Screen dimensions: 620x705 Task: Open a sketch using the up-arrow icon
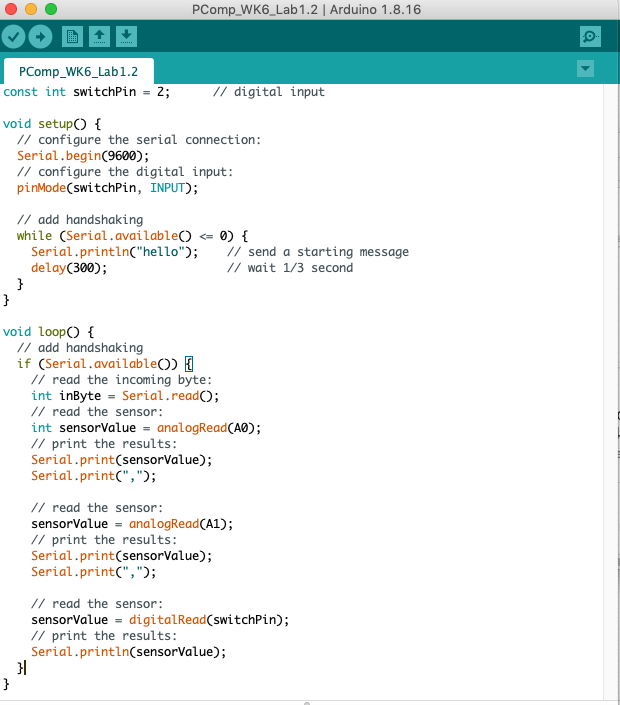tap(99, 36)
